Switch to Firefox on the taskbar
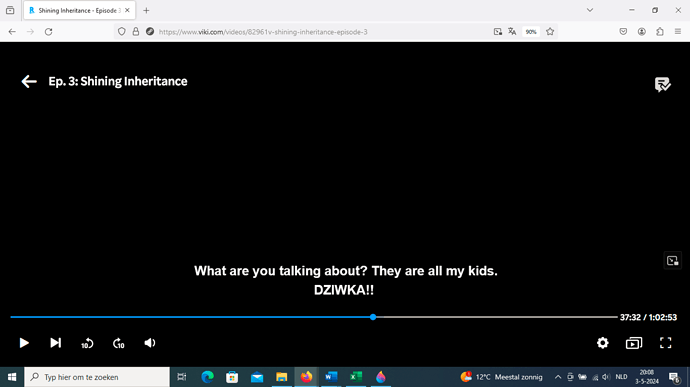Screen dimensions: 690x387 [x=306, y=377]
